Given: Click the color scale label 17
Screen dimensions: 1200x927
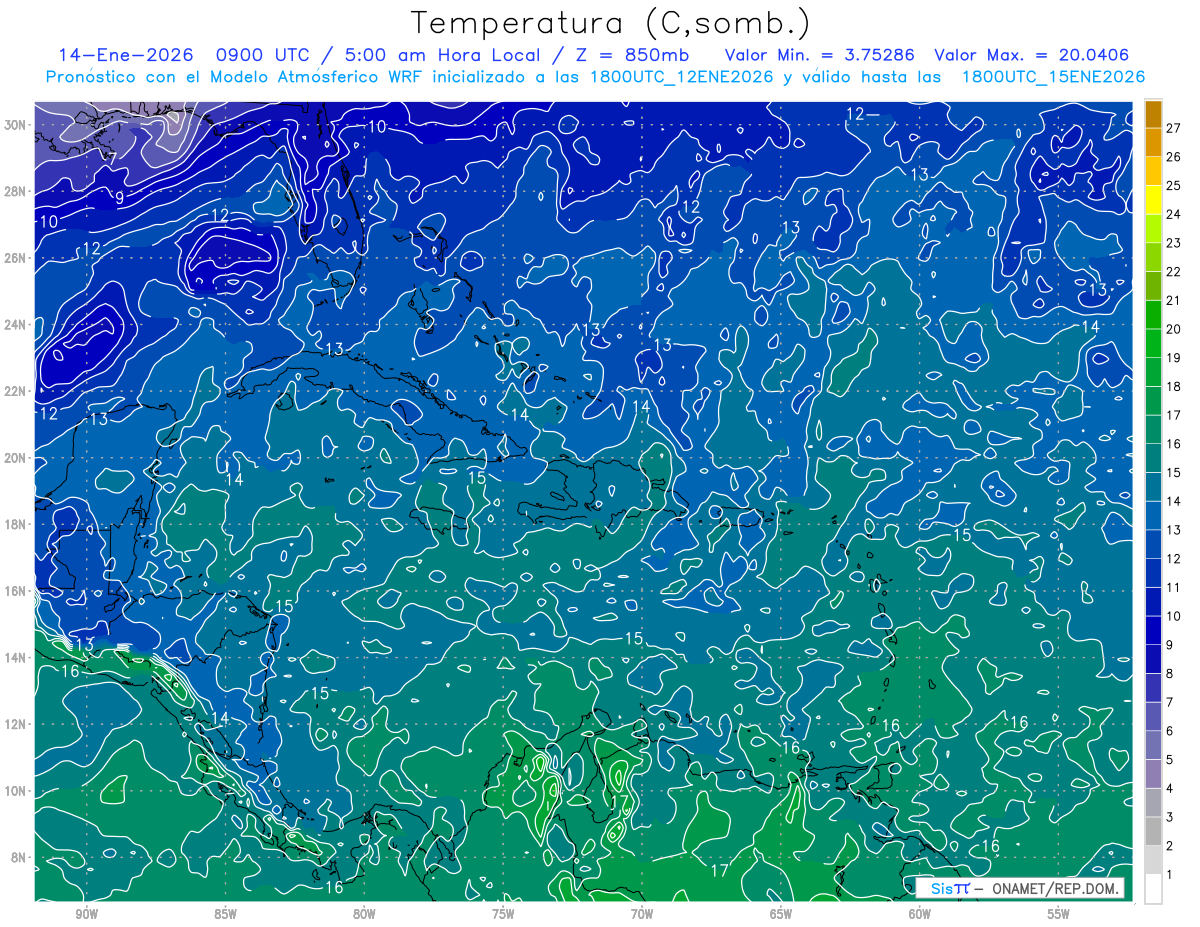Looking at the screenshot, I should pos(1173,415).
